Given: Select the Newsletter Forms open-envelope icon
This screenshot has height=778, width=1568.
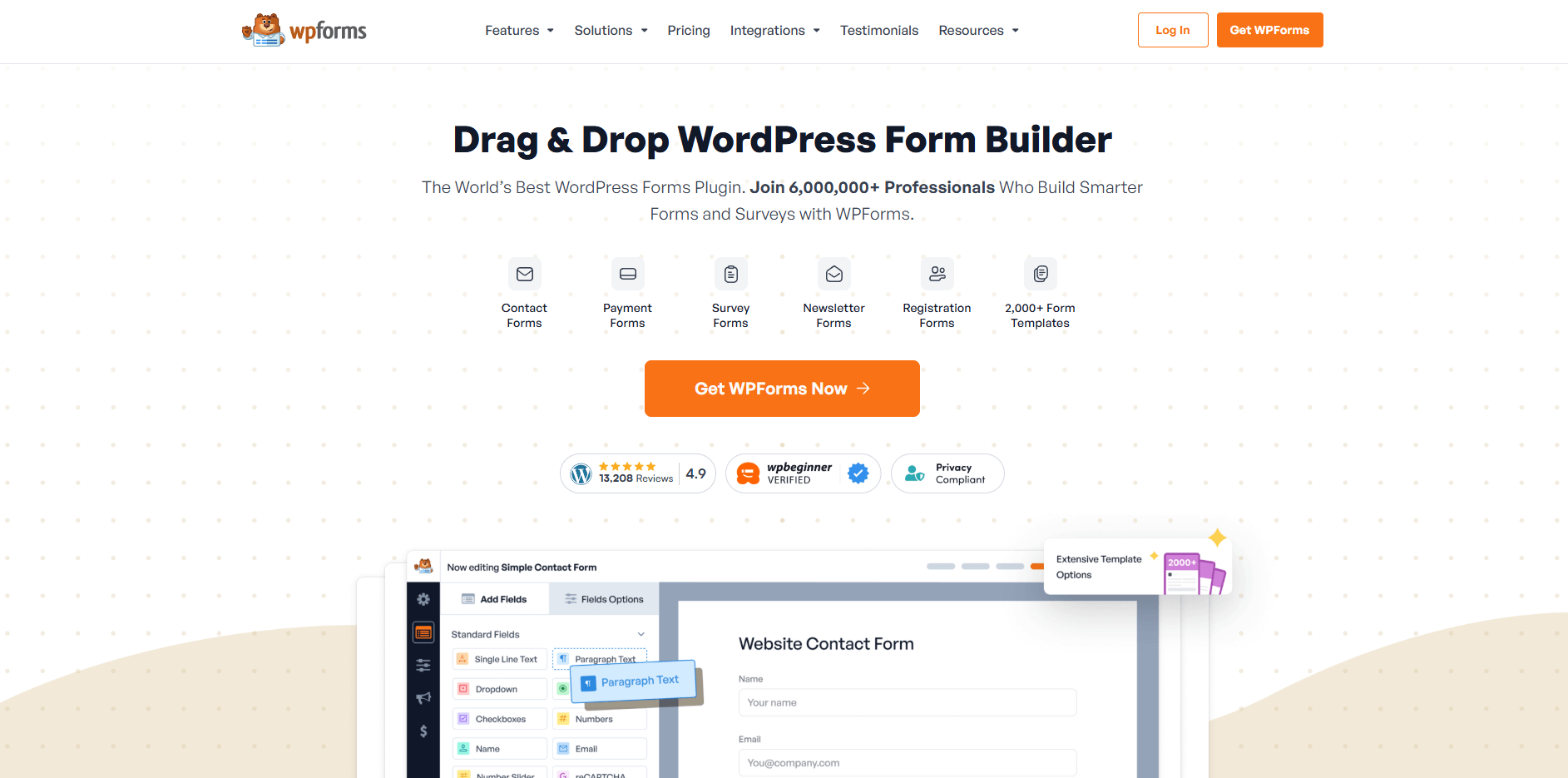Looking at the screenshot, I should [x=834, y=274].
